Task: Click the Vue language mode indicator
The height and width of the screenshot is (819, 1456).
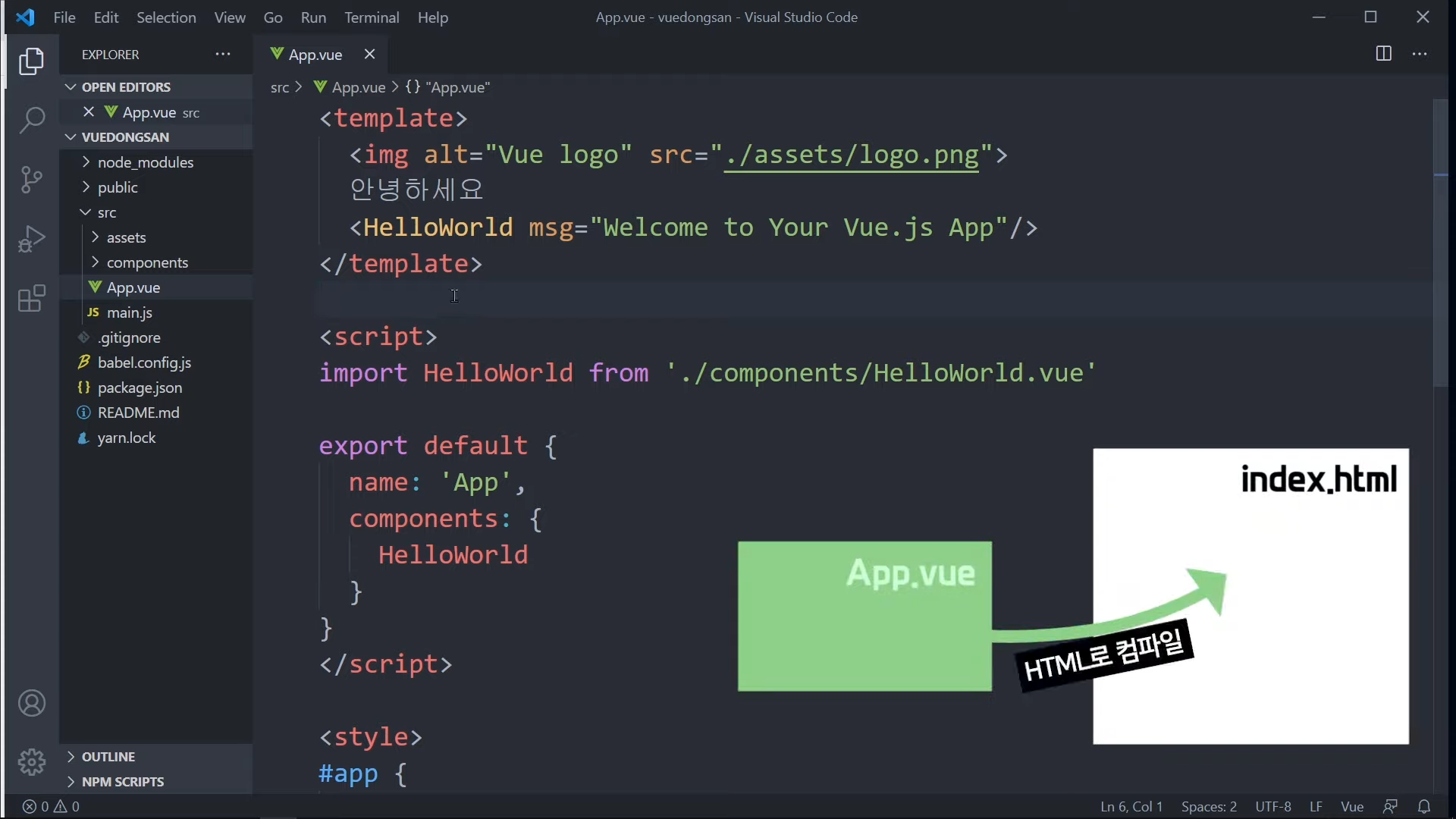Action: point(1351,807)
